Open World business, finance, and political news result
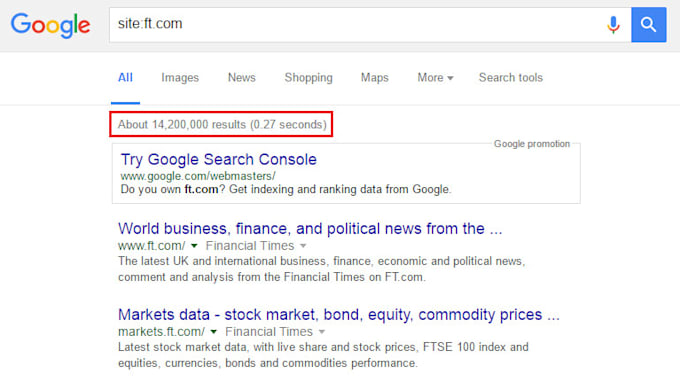Screen dimensions: 680x382 click(x=310, y=229)
